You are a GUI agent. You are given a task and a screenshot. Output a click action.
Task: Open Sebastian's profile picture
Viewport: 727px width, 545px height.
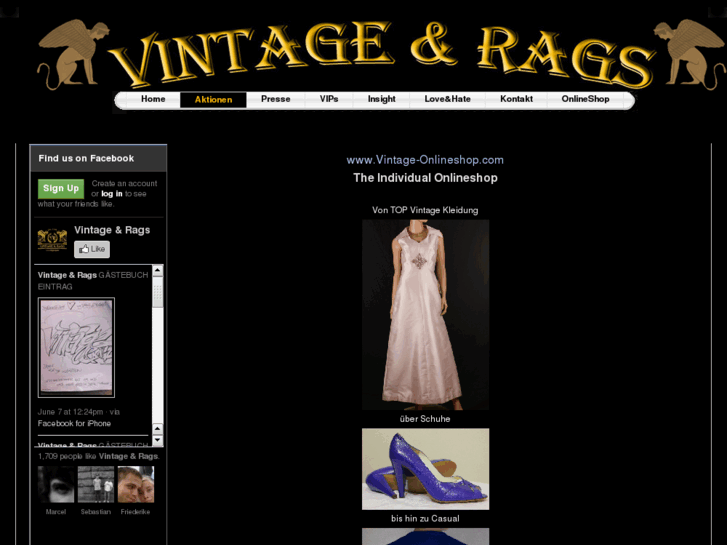pyautogui.click(x=96, y=485)
